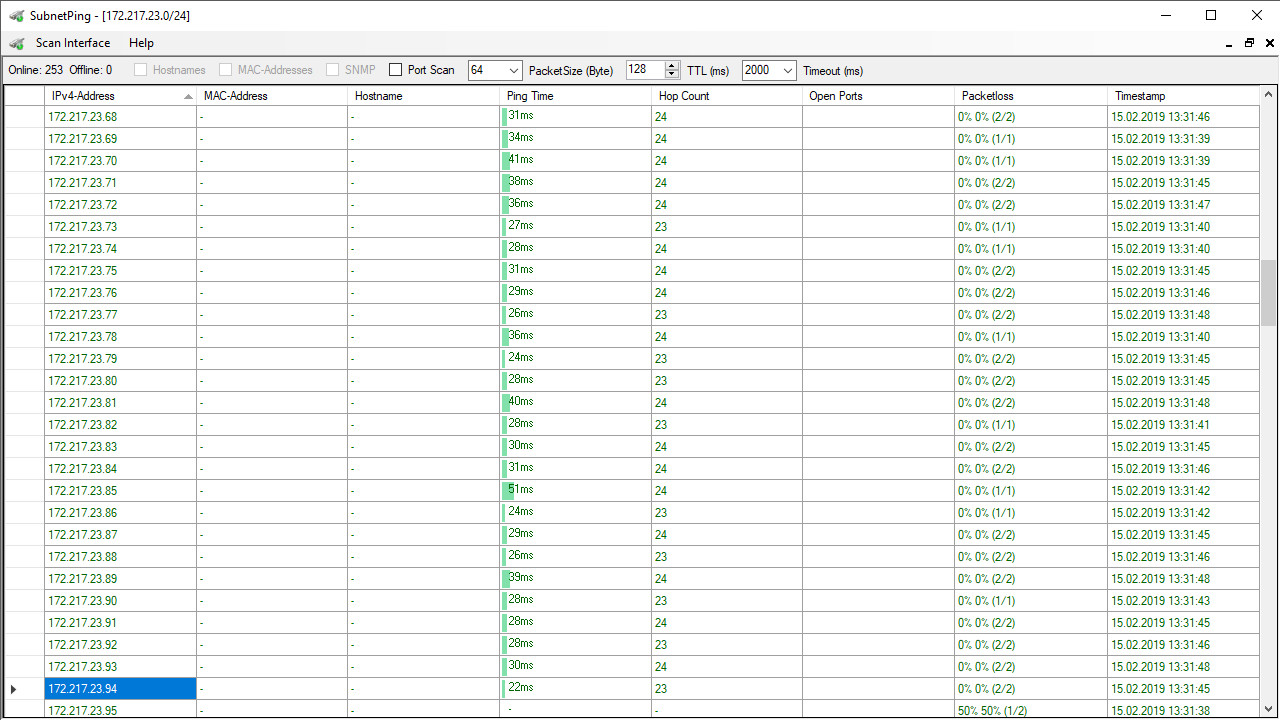This screenshot has height=720, width=1280.
Task: Enable the Port Scan checkbox
Action: tap(396, 70)
